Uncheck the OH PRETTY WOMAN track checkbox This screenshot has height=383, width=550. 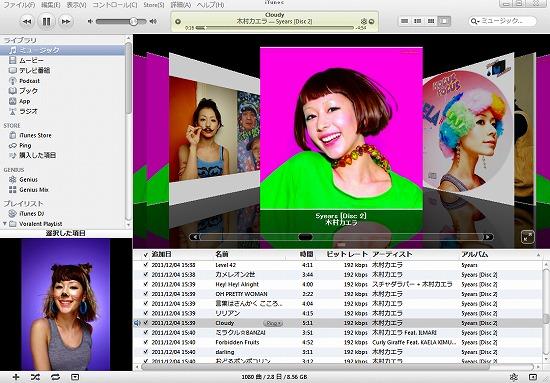[x=146, y=294]
